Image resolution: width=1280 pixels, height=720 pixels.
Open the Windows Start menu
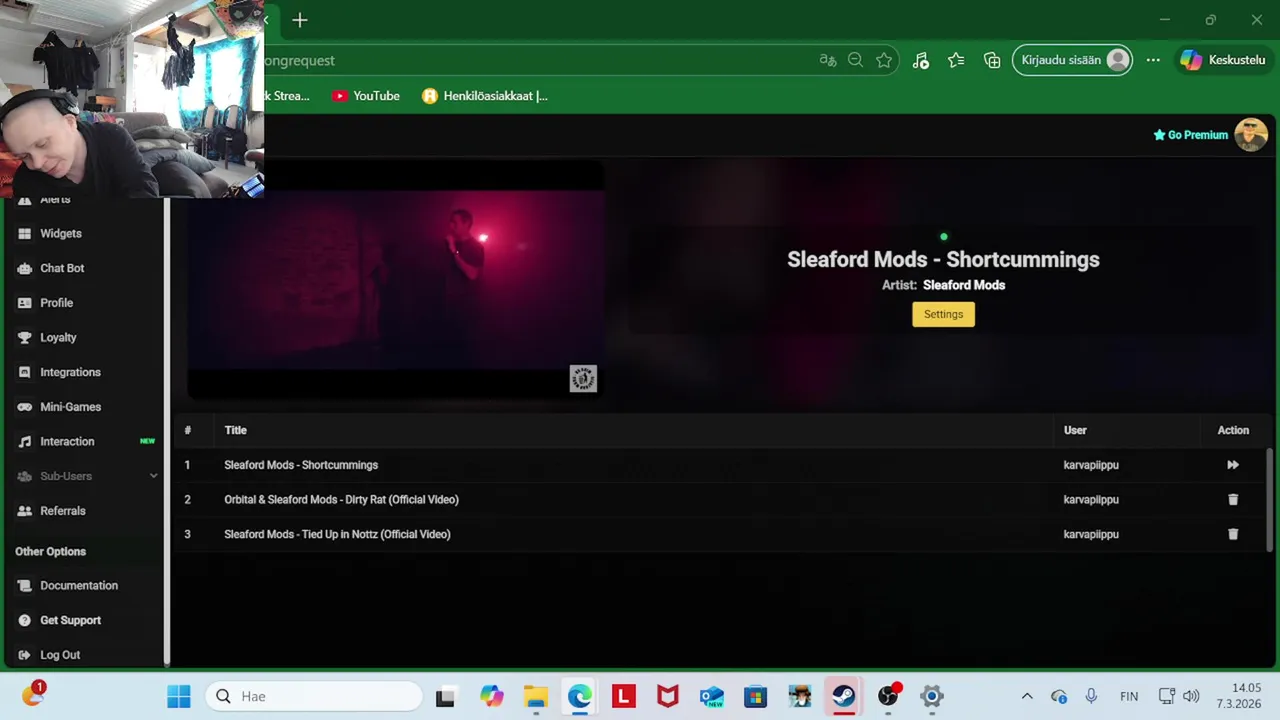179,696
